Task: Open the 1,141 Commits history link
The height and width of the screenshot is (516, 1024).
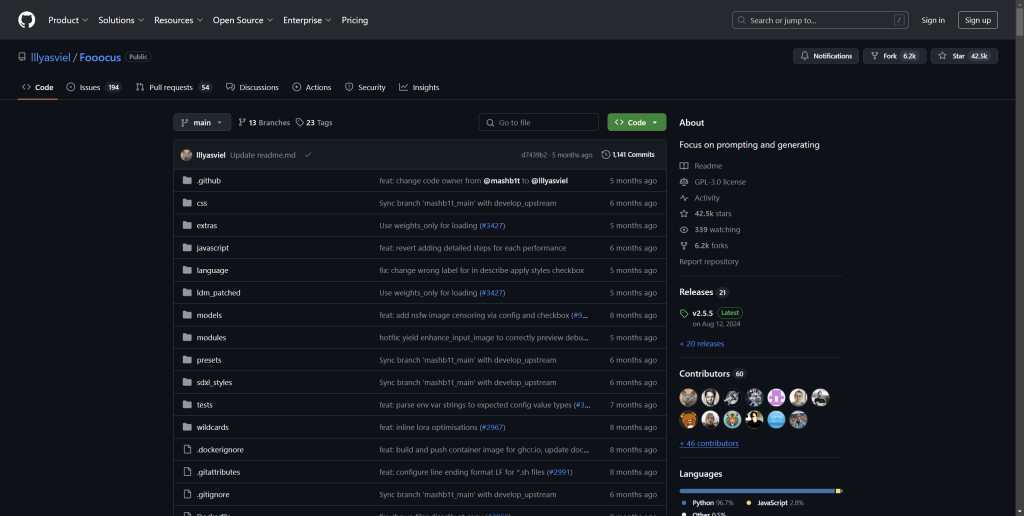Action: click(x=628, y=155)
